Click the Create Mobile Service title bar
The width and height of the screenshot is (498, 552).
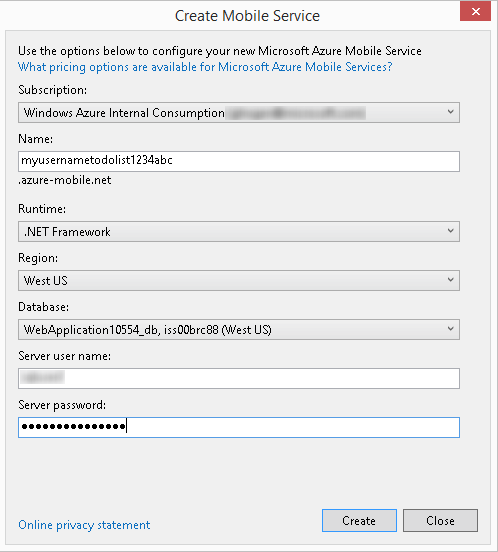247,16
